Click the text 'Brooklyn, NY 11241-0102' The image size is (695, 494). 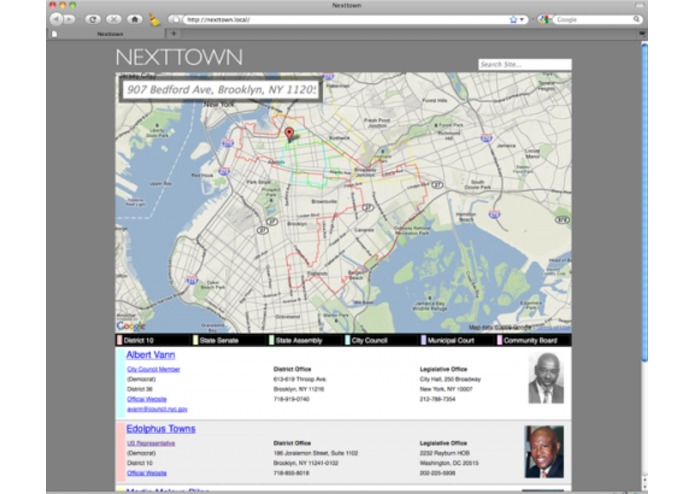tap(306, 463)
